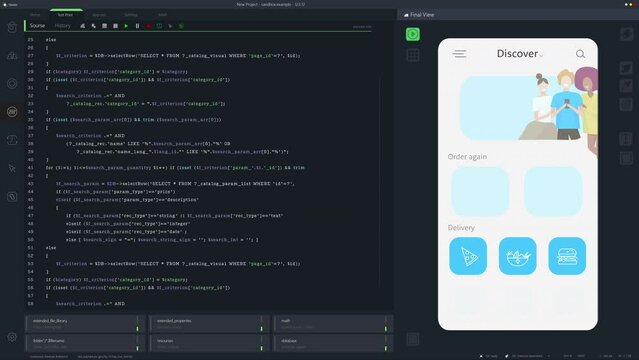Open the Home tab in the top tab bar
The image size is (639, 360).
pyautogui.click(x=35, y=15)
